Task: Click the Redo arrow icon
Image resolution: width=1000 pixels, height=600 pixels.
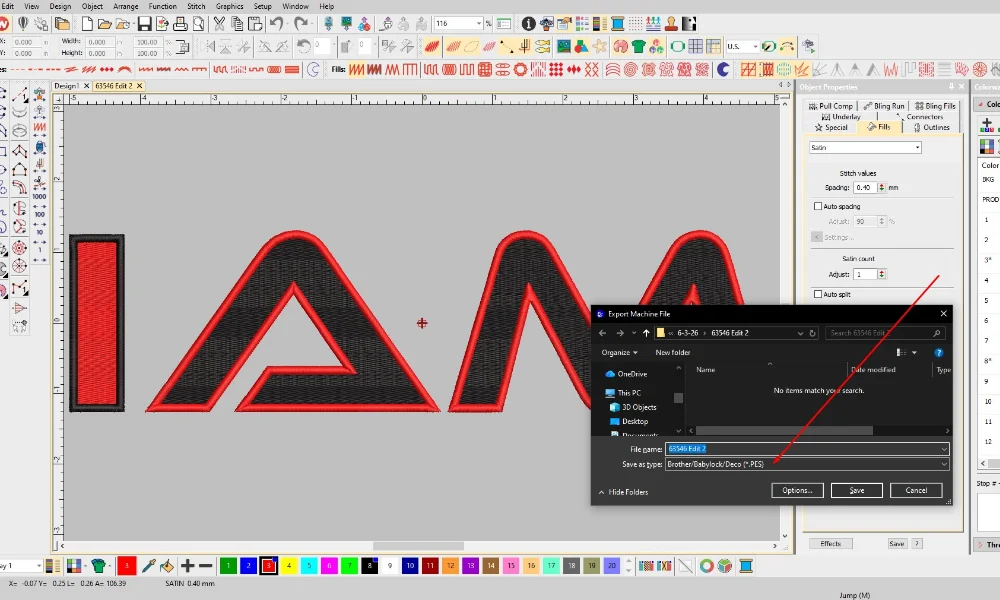Action: [300, 24]
